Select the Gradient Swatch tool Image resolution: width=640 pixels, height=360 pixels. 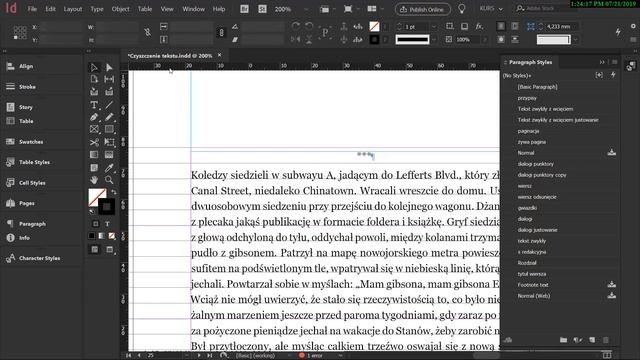point(94,155)
